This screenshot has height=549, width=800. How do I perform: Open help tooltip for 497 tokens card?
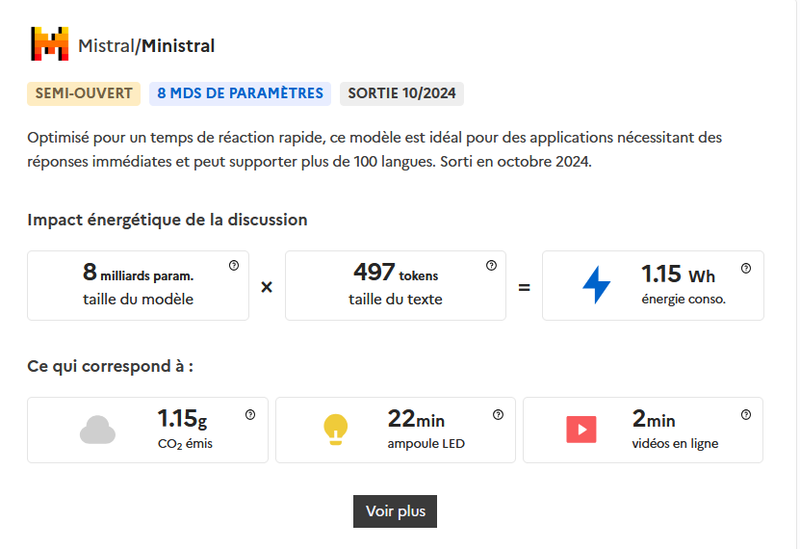tap(491, 266)
